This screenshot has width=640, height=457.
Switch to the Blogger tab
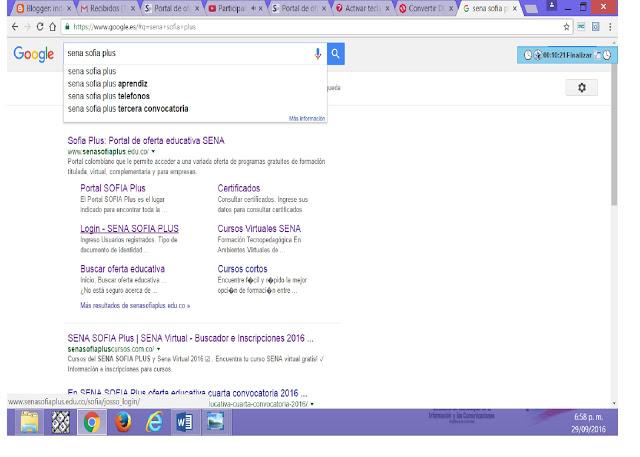41,8
